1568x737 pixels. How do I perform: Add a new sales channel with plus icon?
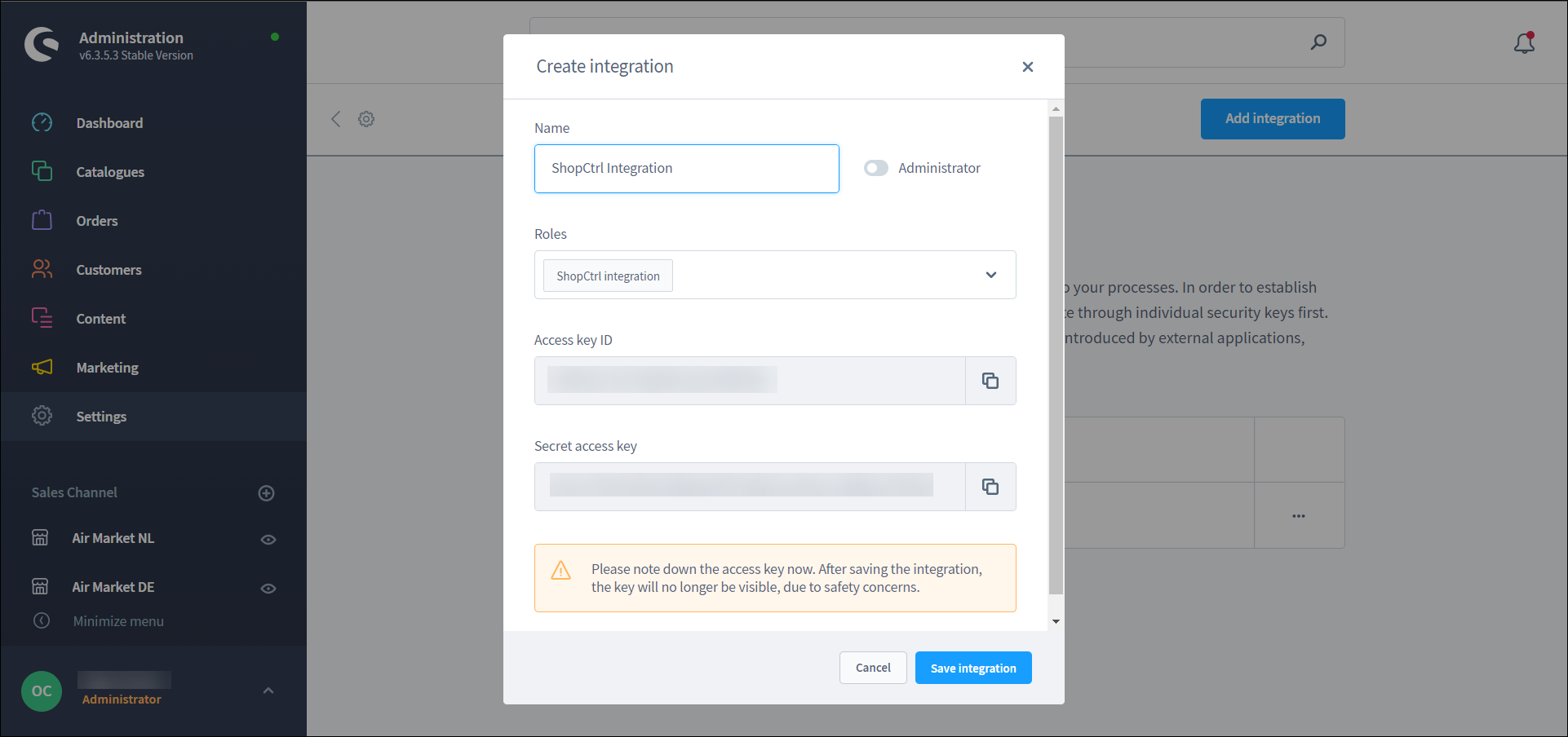[266, 493]
